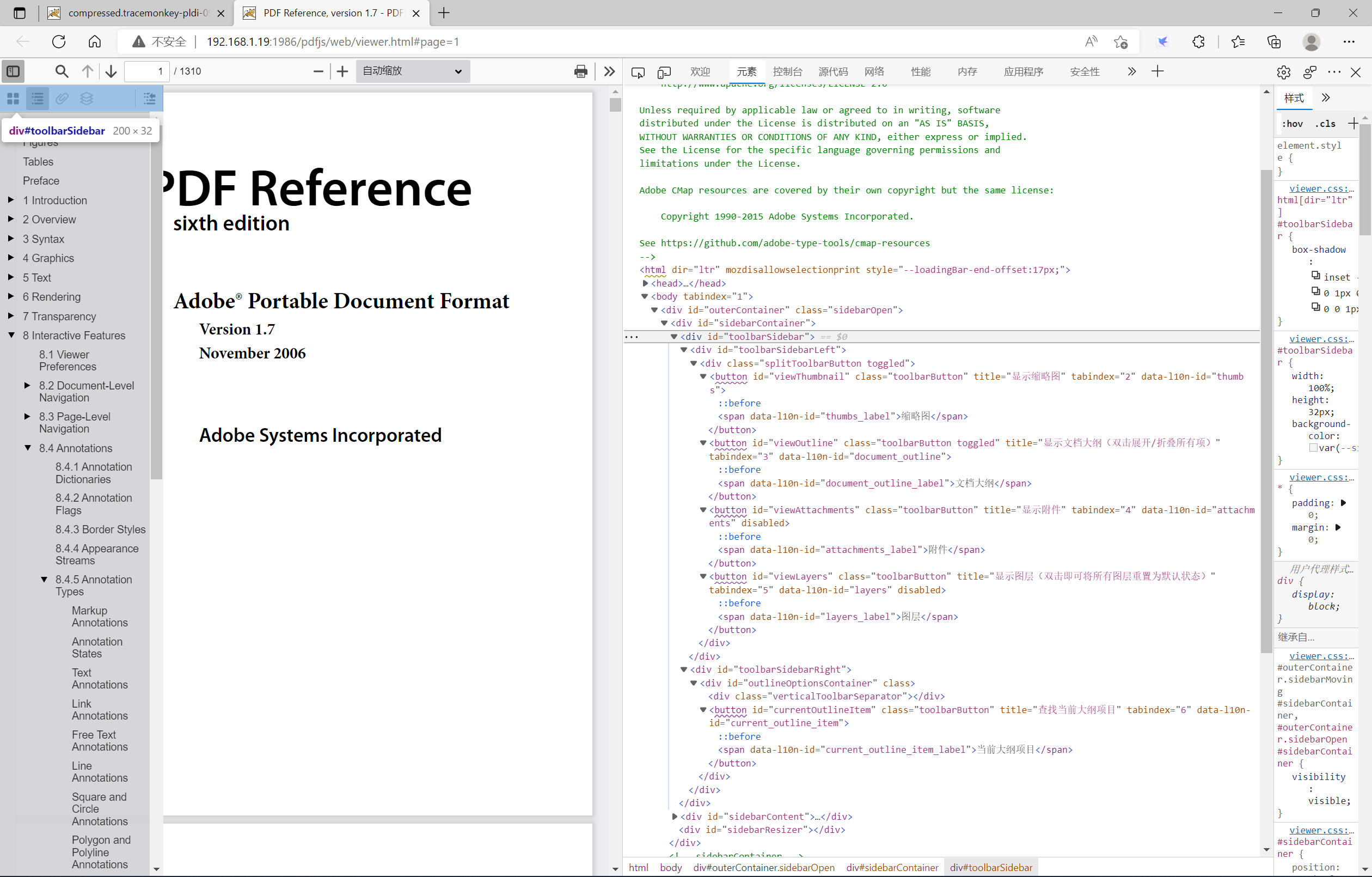Open Preface in the document outline

click(41, 181)
